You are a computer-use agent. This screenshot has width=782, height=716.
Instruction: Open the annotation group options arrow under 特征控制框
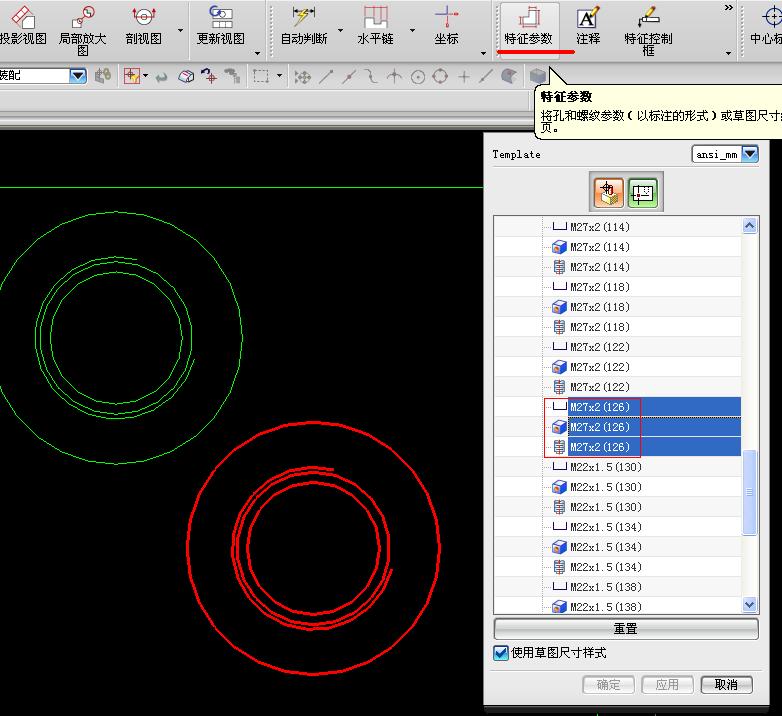coord(729,53)
